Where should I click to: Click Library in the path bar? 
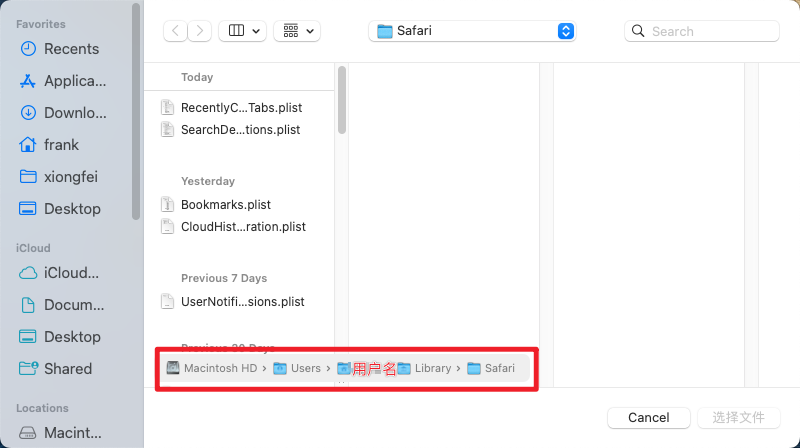(432, 368)
